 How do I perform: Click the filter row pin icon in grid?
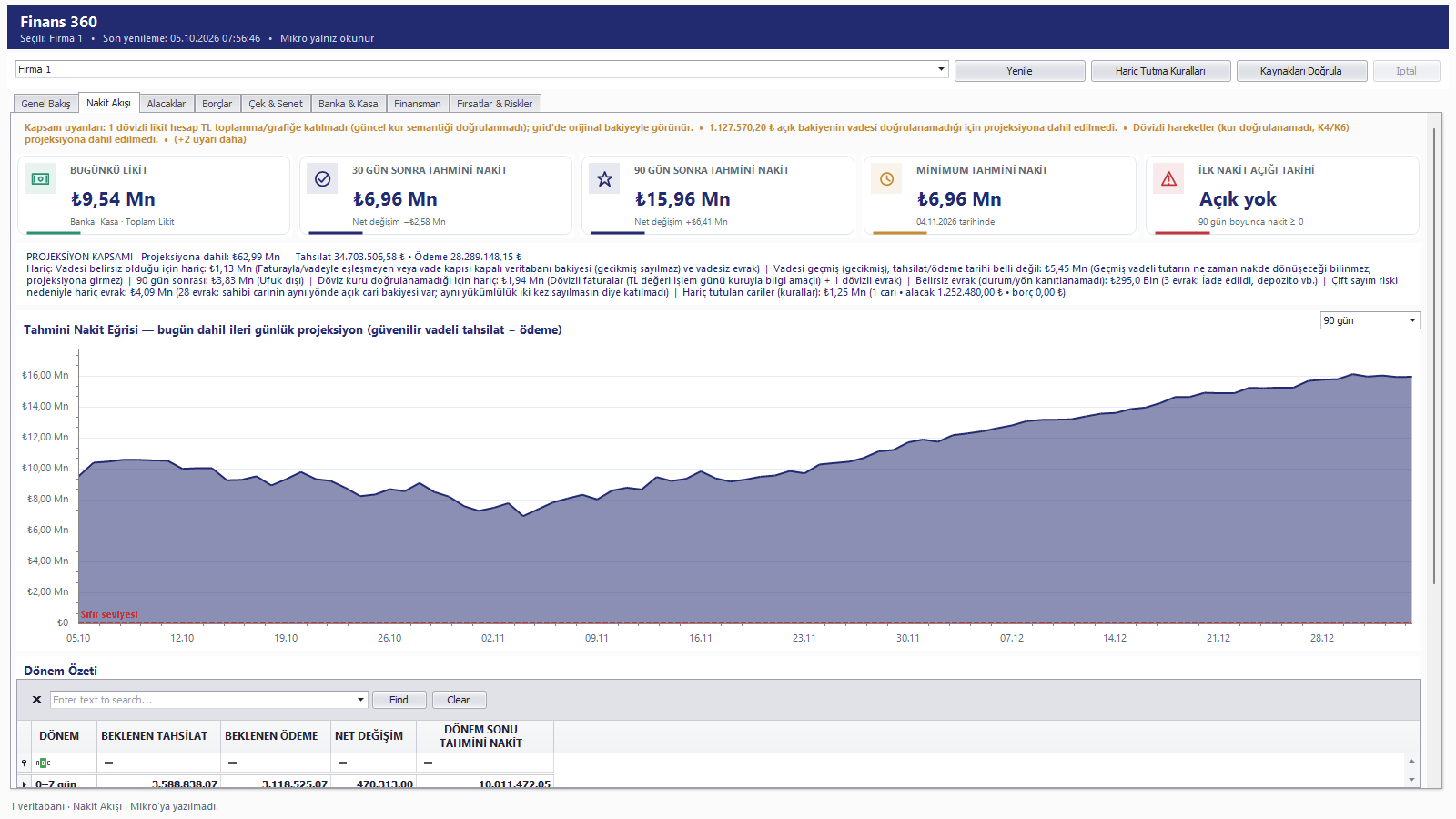25,763
